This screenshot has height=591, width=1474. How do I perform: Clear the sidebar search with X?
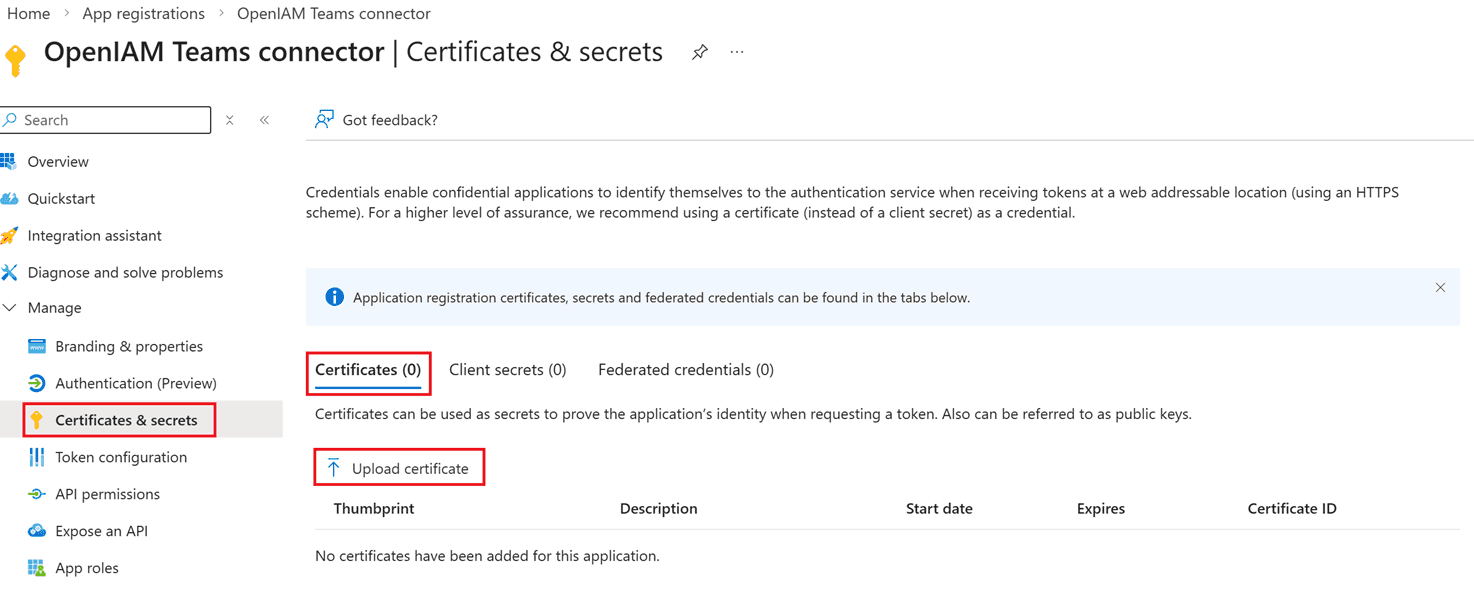pos(230,120)
